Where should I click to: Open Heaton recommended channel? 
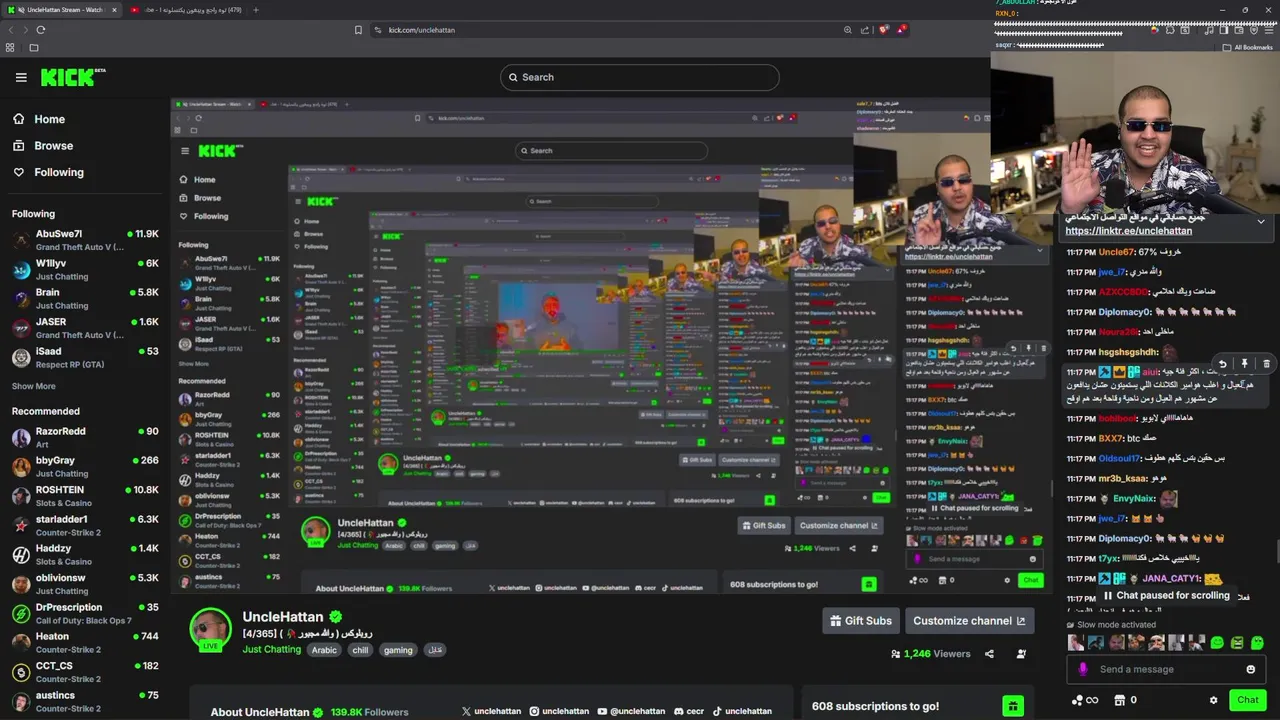[85, 642]
